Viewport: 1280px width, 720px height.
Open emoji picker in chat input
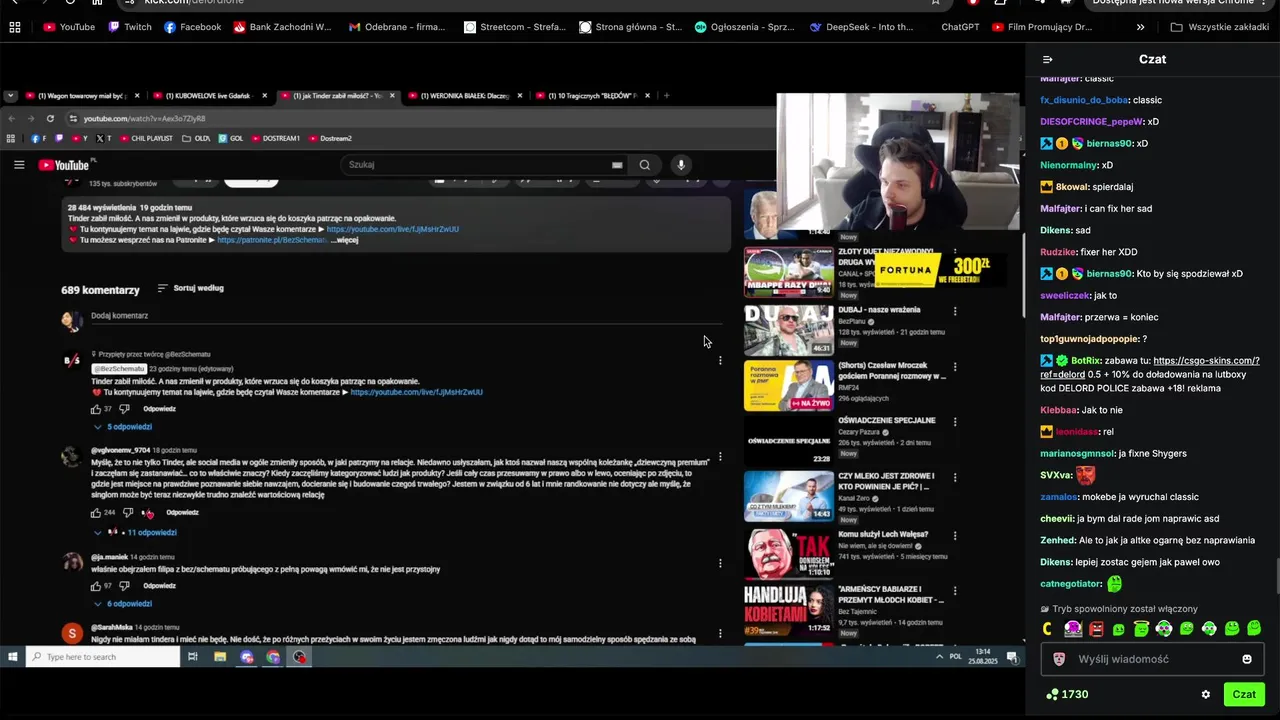pyautogui.click(x=1247, y=659)
